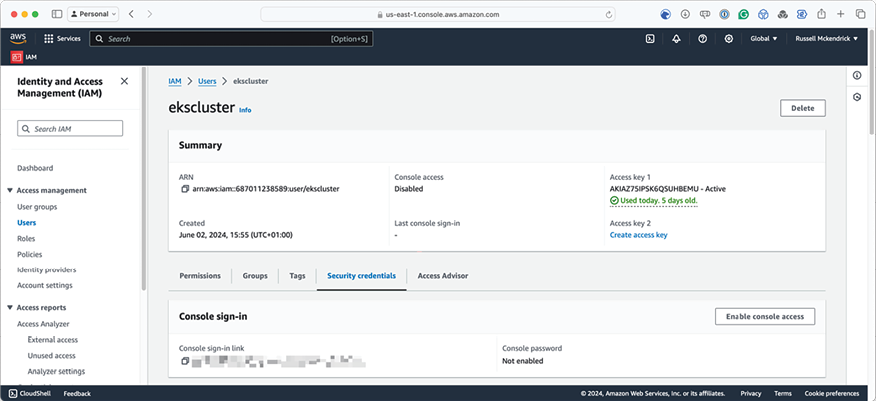Viewport: 876px width, 401px height.
Task: Open the Safari downloads icon
Action: (685, 15)
